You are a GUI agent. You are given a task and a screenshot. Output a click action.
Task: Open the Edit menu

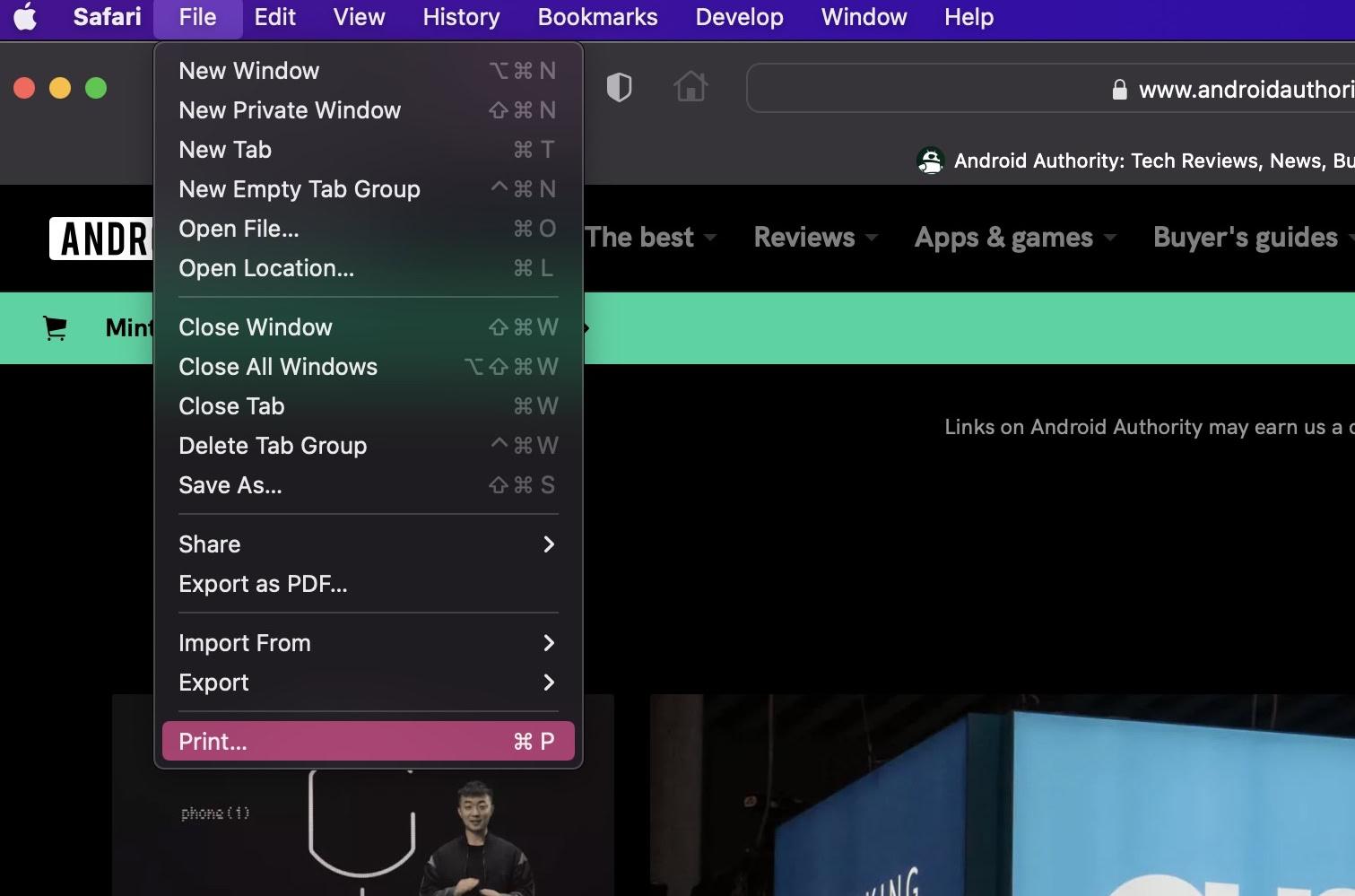point(274,17)
